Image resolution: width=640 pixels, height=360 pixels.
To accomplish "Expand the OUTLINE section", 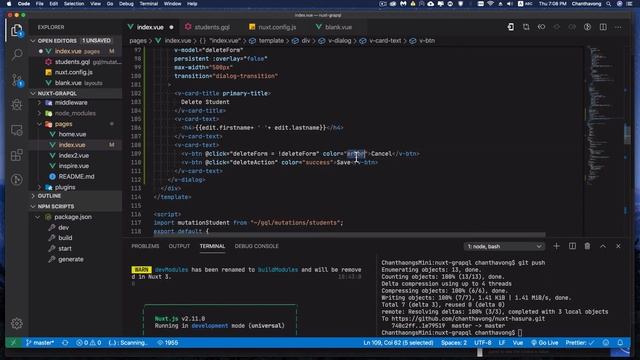I will pos(76,196).
